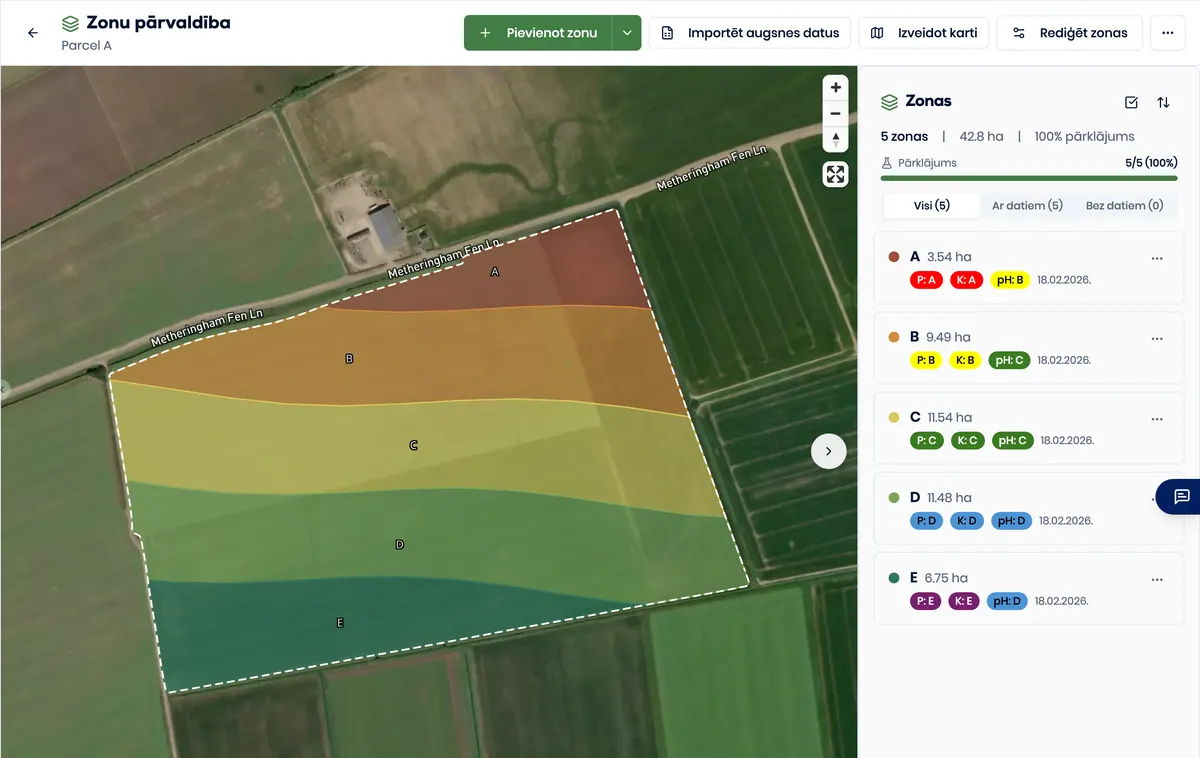1200x758 pixels.
Task: Click Importēt augsnes datus
Action: tap(750, 33)
